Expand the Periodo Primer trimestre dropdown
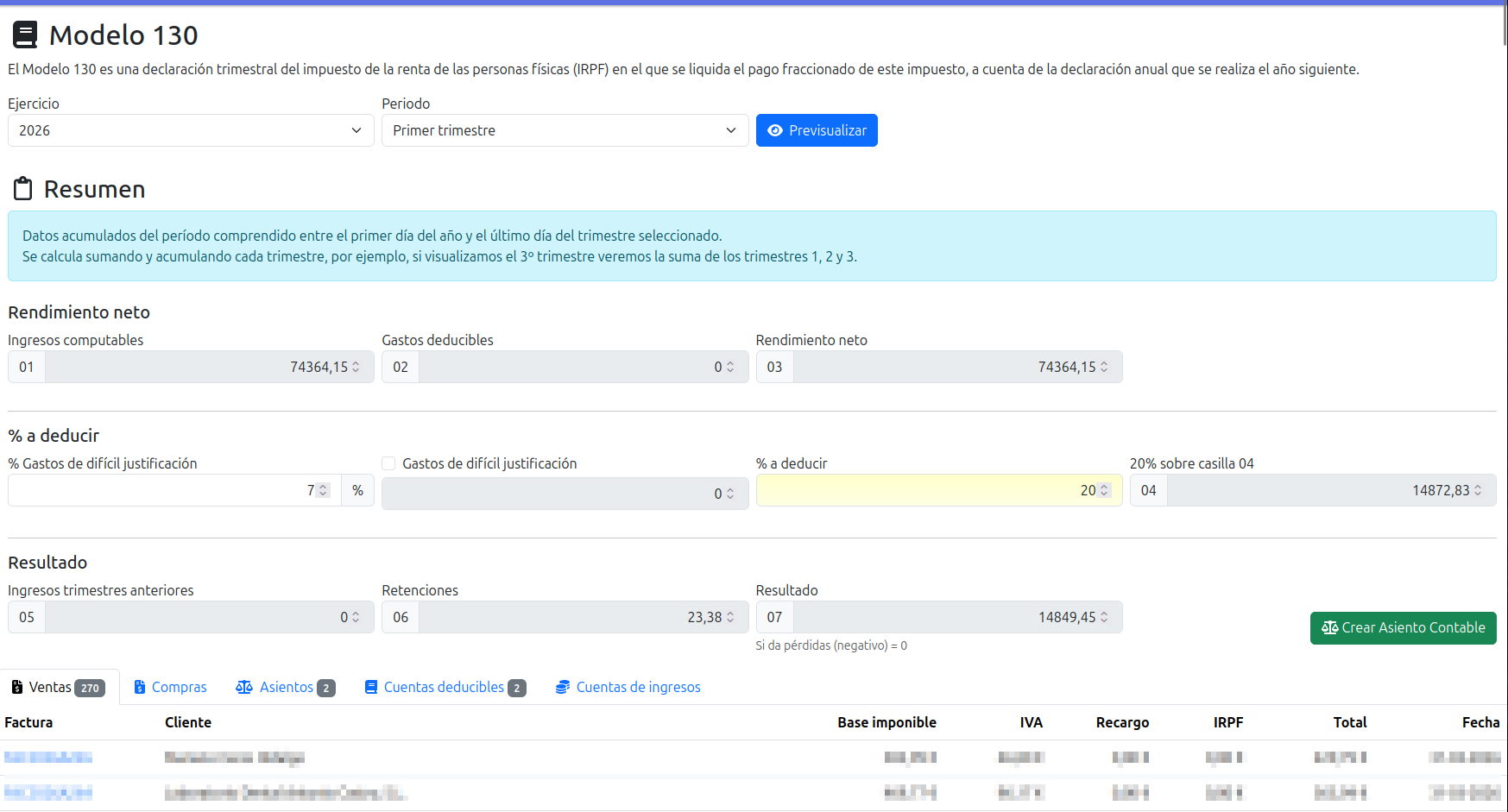 pos(565,130)
